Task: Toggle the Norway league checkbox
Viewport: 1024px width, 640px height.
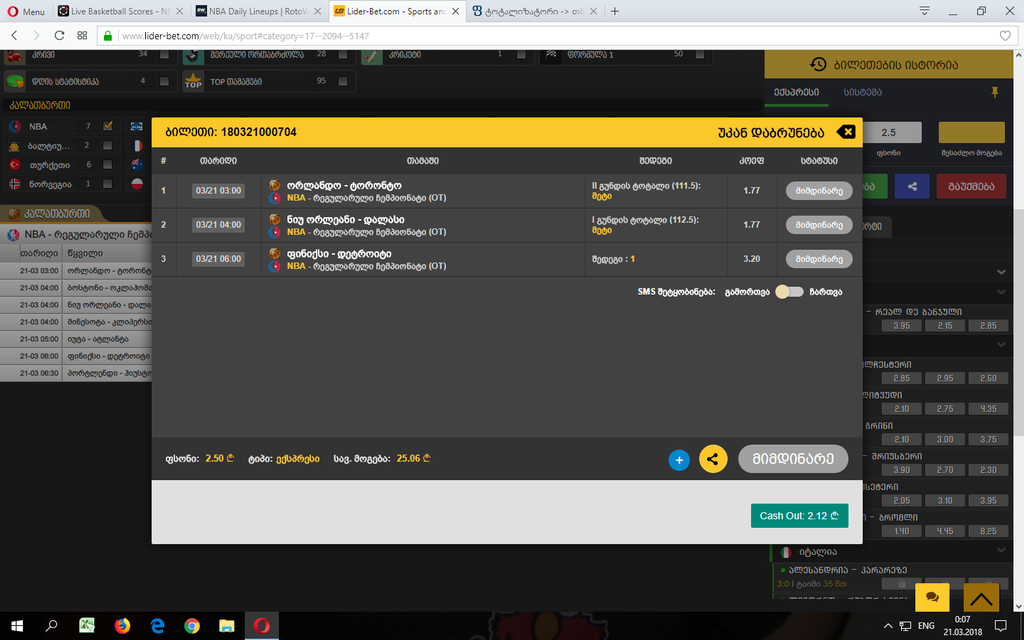Action: pos(108,184)
